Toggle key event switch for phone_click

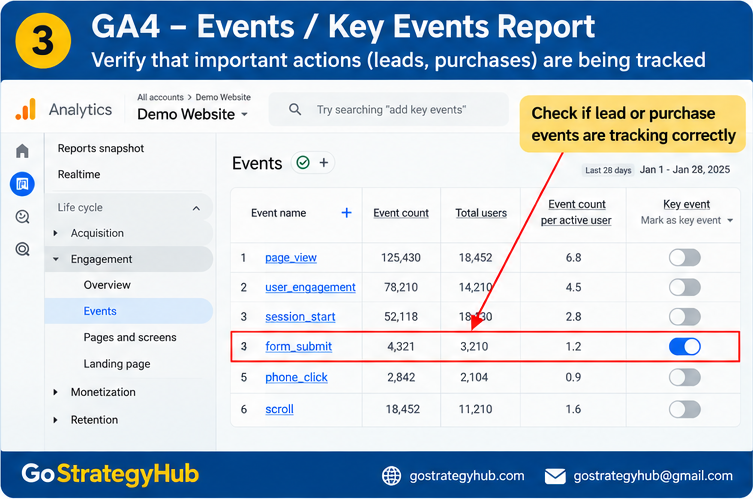pos(684,377)
